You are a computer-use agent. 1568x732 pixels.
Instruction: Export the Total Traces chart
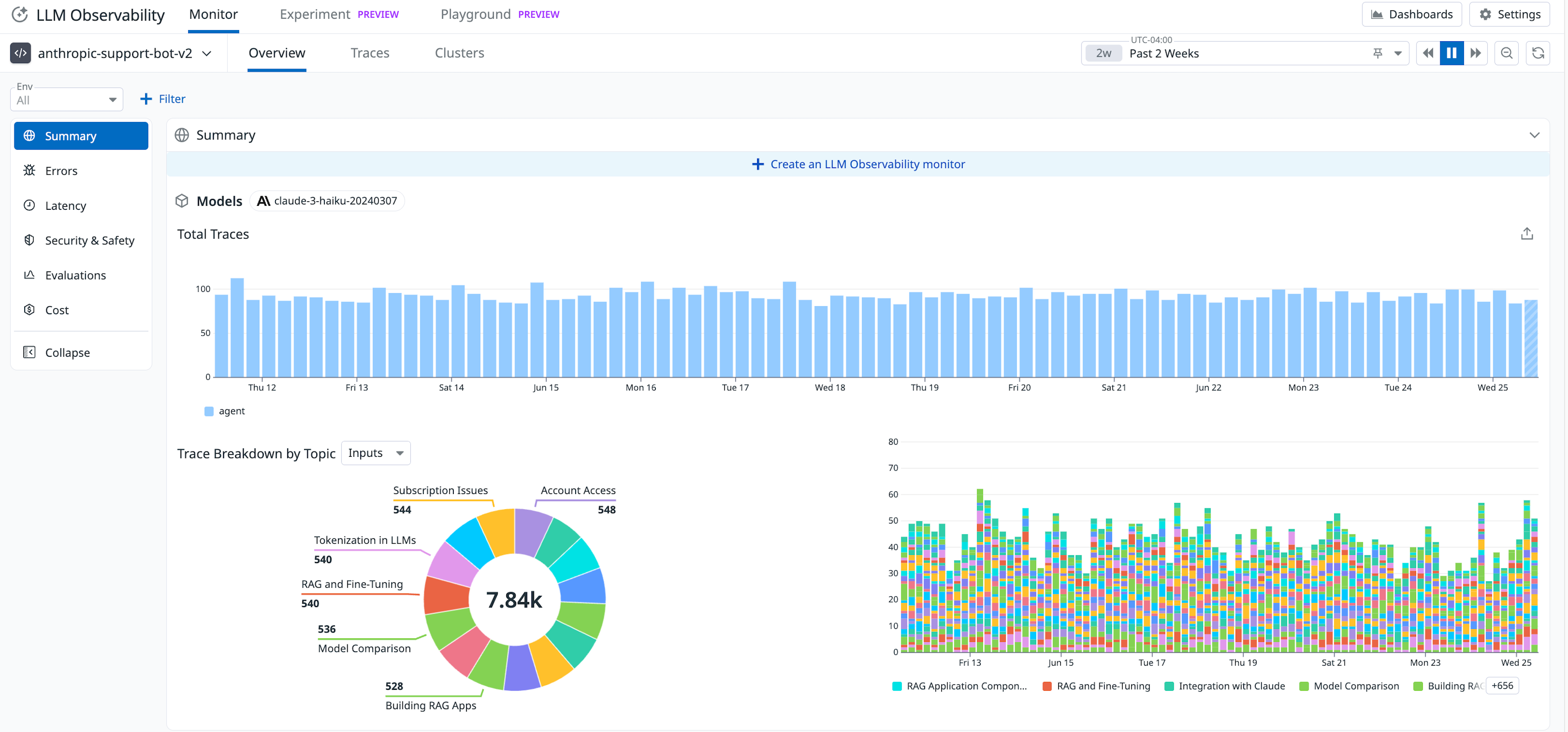click(1527, 233)
